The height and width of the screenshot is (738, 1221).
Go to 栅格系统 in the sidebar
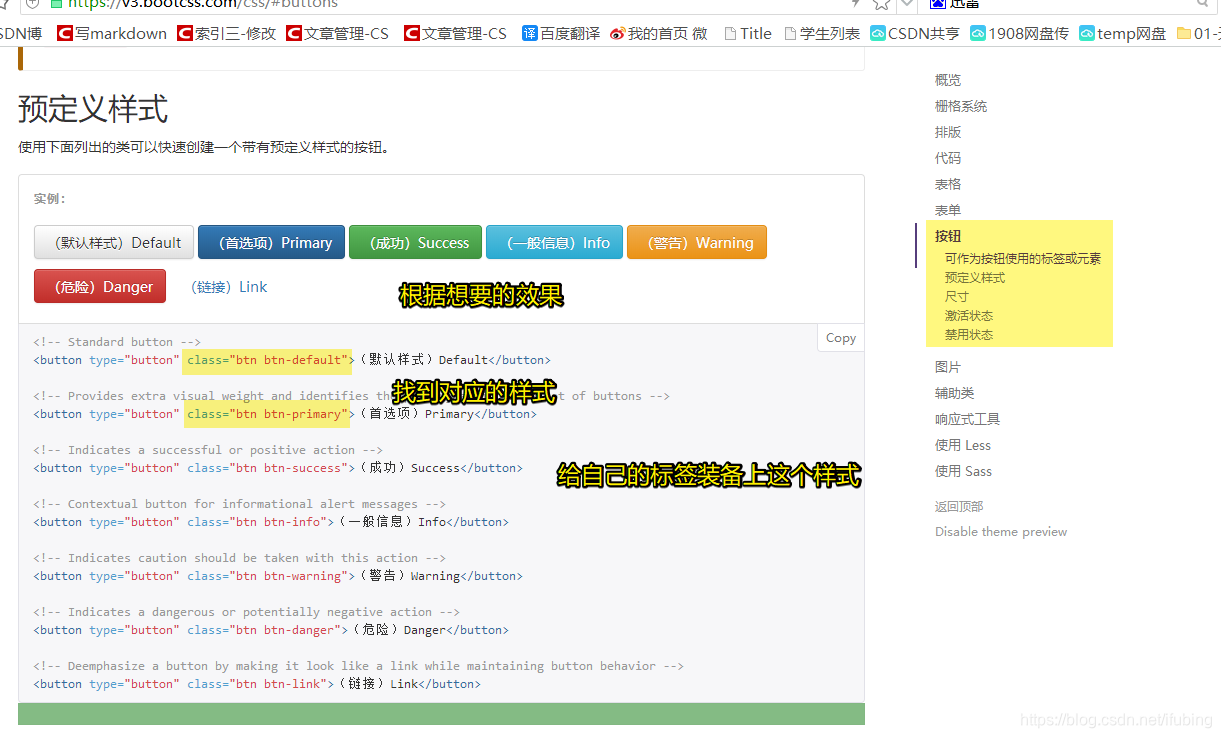pos(961,106)
